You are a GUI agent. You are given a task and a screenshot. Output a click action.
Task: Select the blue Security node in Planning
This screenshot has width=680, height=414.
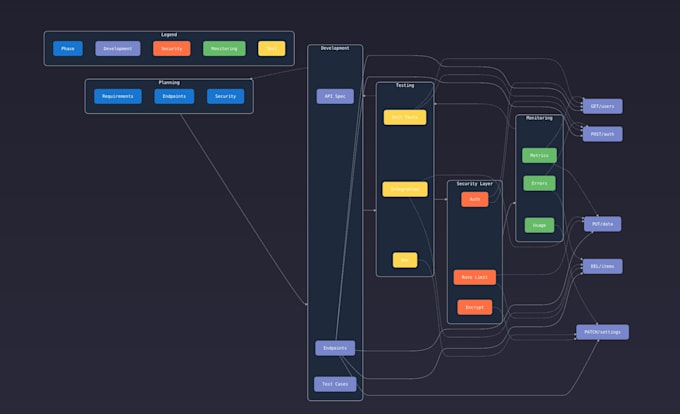(x=226, y=96)
